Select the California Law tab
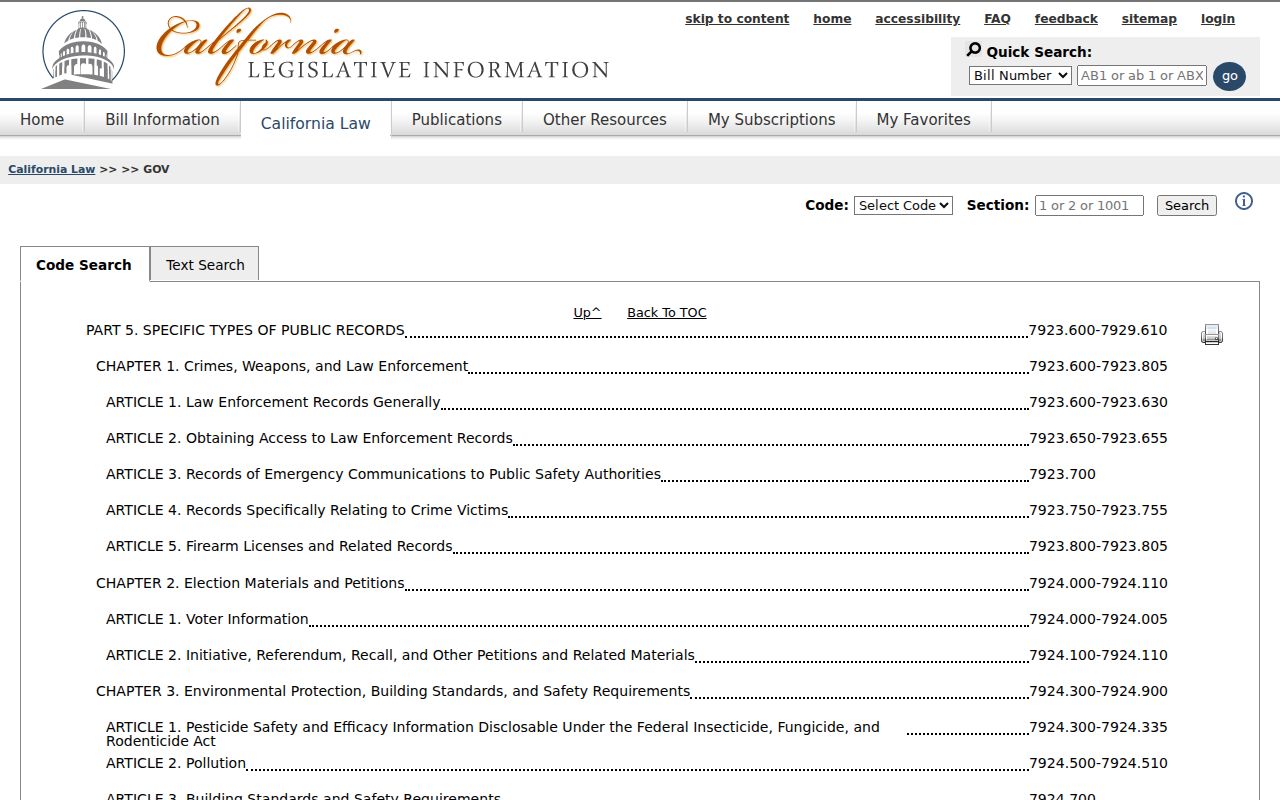This screenshot has height=800, width=1280. pos(316,122)
